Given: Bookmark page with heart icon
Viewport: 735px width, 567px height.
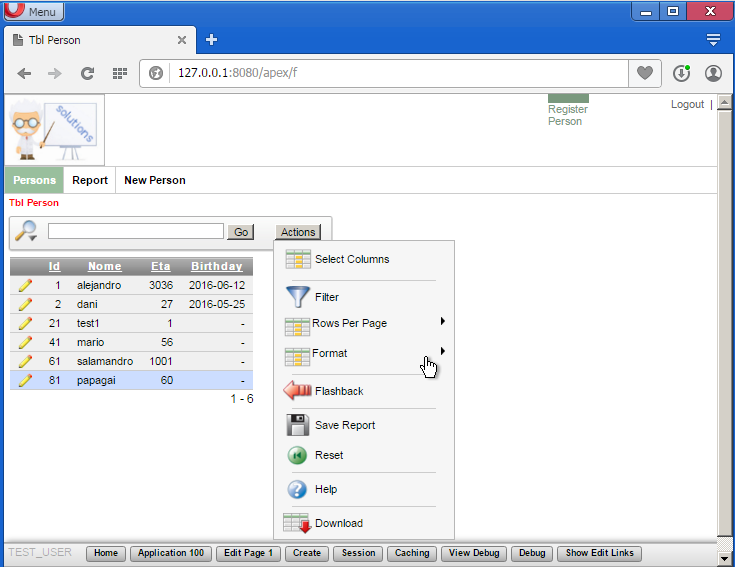Looking at the screenshot, I should [645, 73].
